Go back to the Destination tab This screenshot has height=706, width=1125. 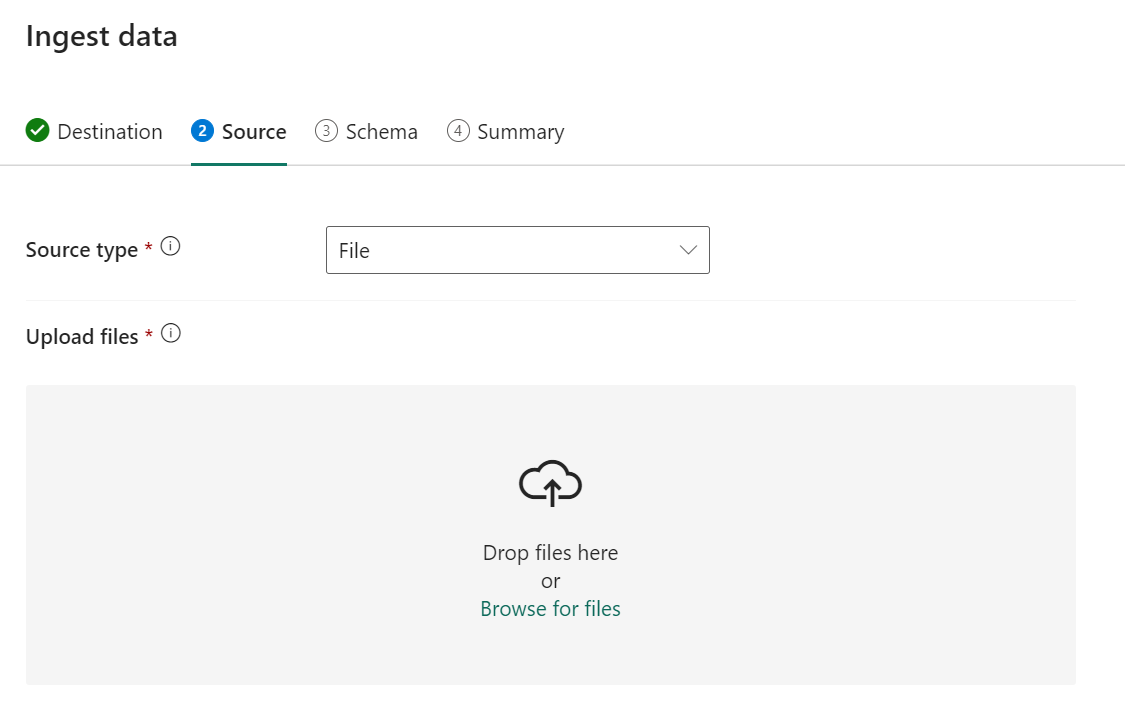[x=109, y=132]
